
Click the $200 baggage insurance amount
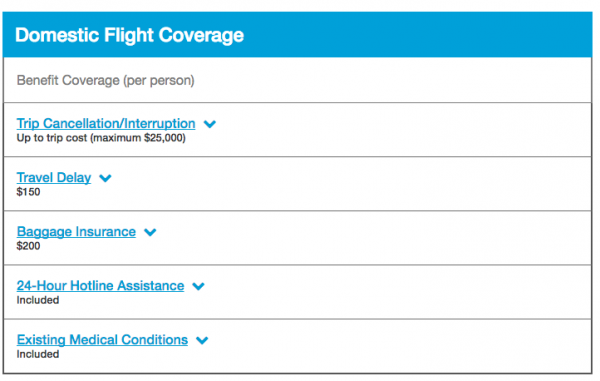(x=28, y=246)
